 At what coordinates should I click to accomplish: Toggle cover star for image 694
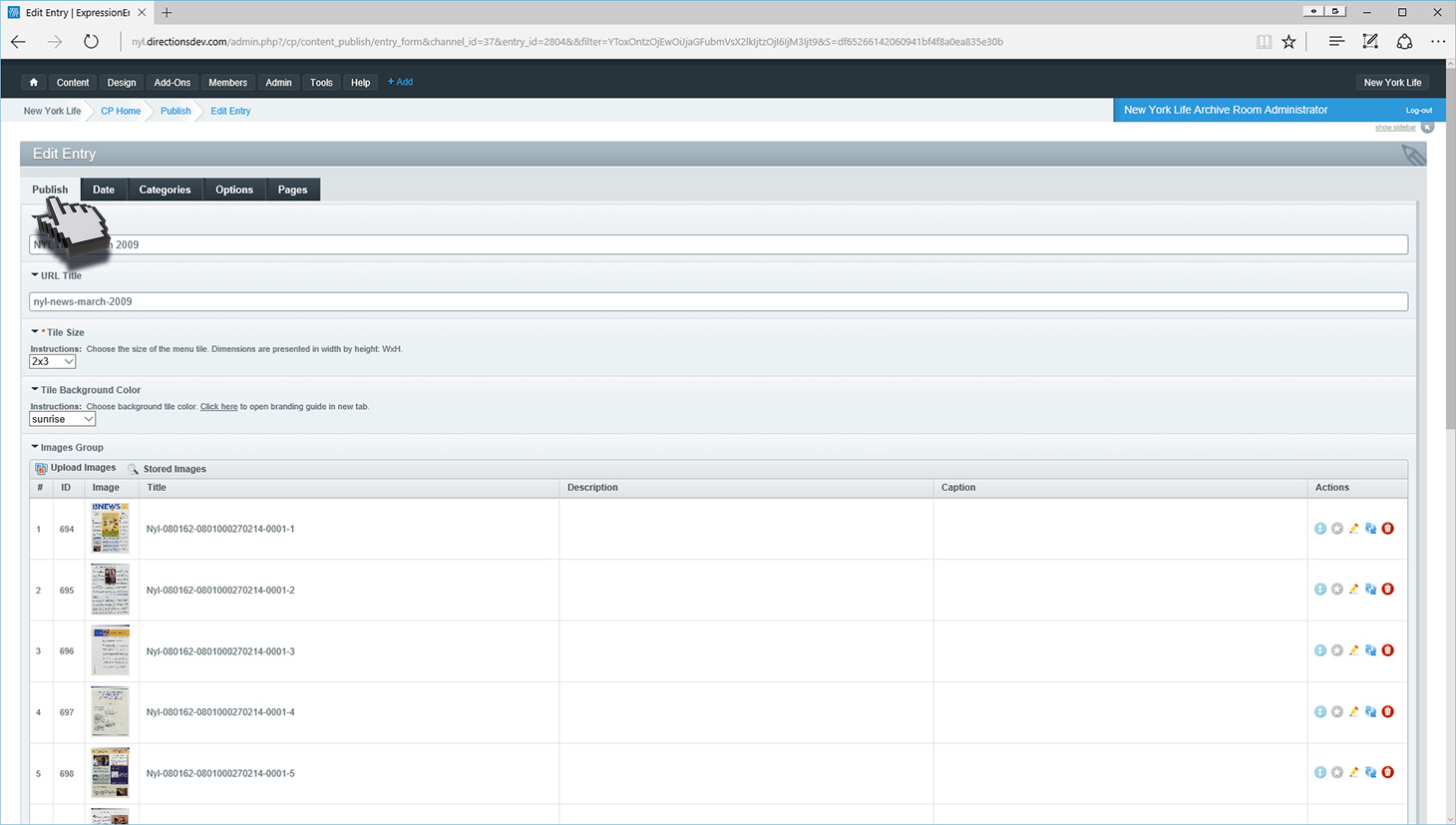pos(1337,529)
